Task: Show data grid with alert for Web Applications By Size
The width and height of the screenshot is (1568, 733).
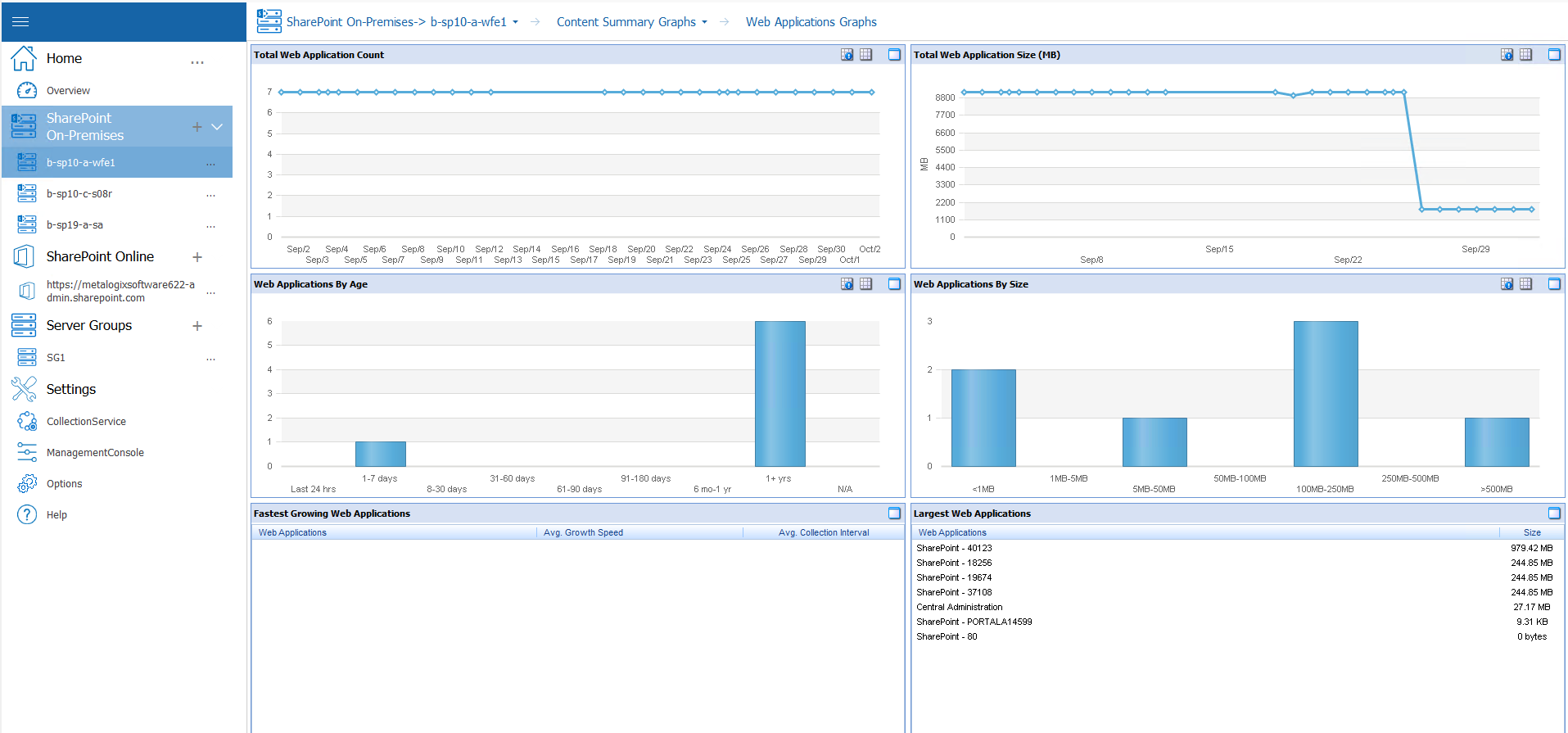Action: 1507,284
